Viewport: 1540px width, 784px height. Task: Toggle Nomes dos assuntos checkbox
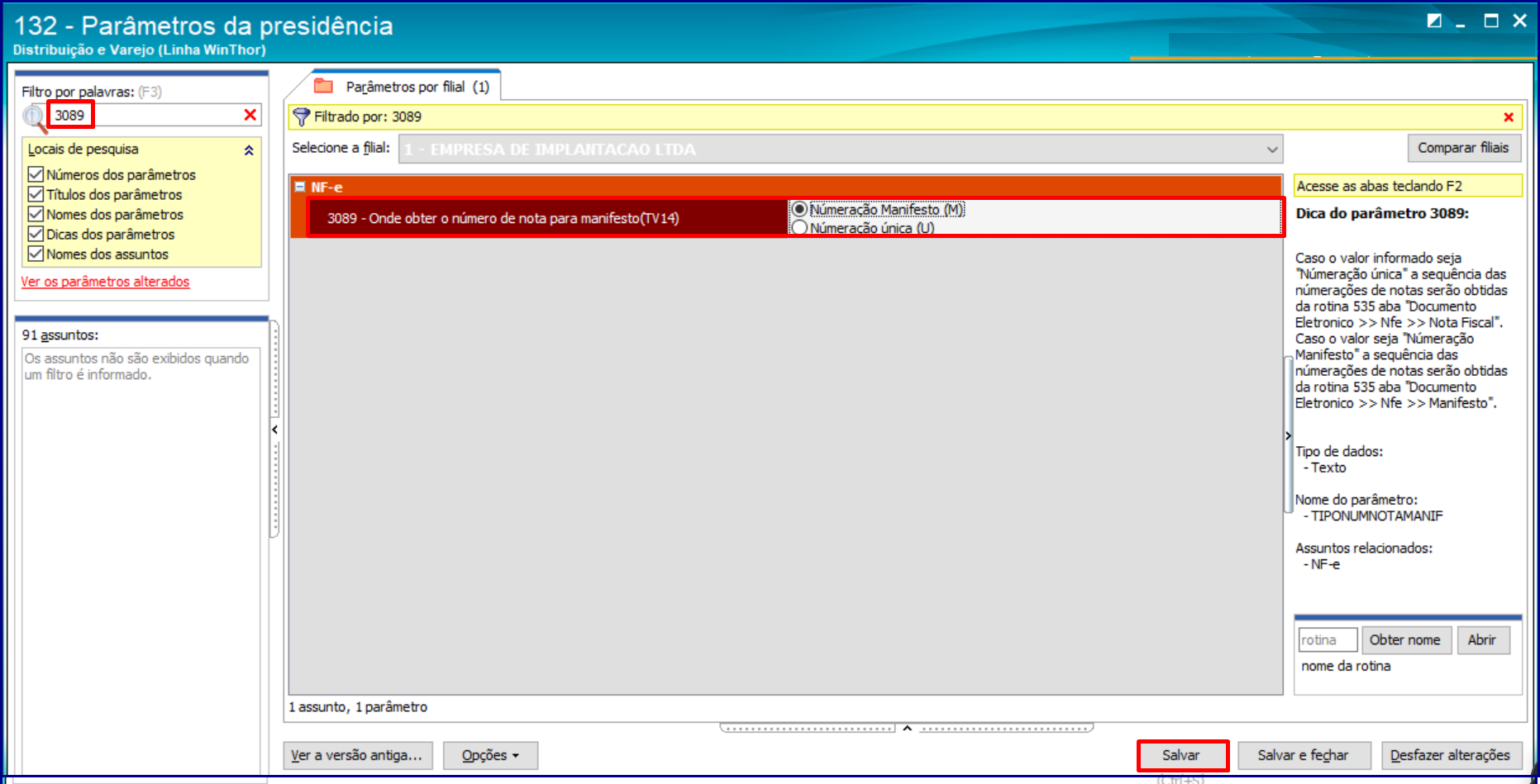pyautogui.click(x=36, y=254)
